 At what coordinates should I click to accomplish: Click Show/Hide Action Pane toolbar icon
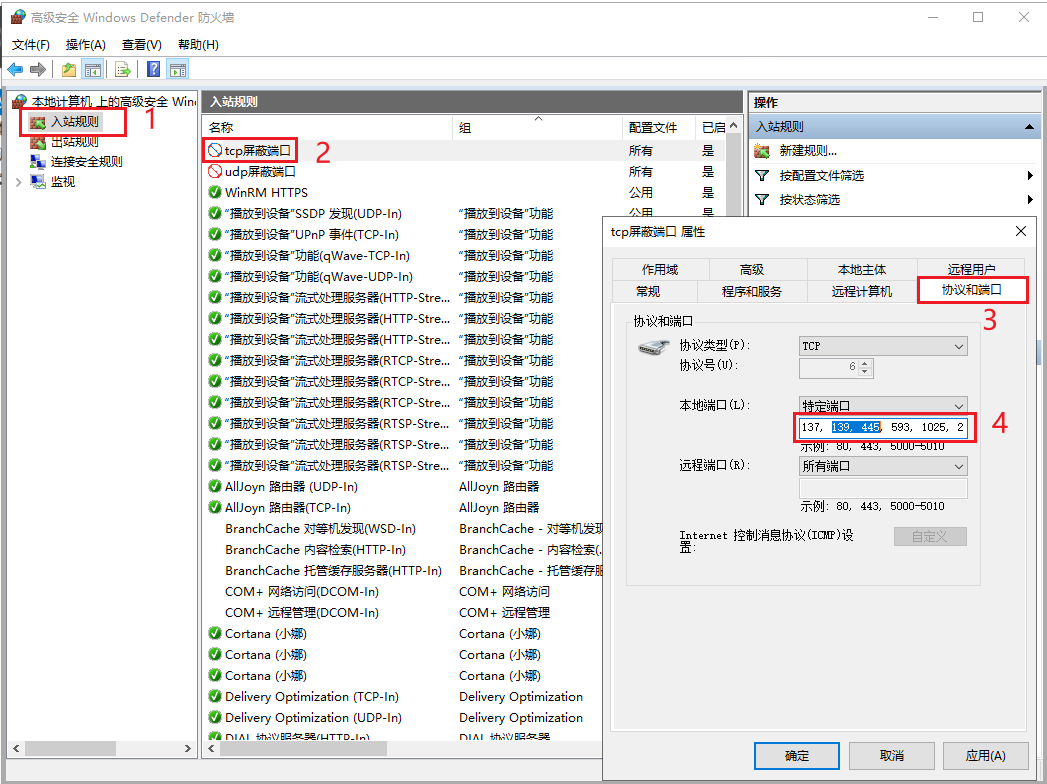177,70
